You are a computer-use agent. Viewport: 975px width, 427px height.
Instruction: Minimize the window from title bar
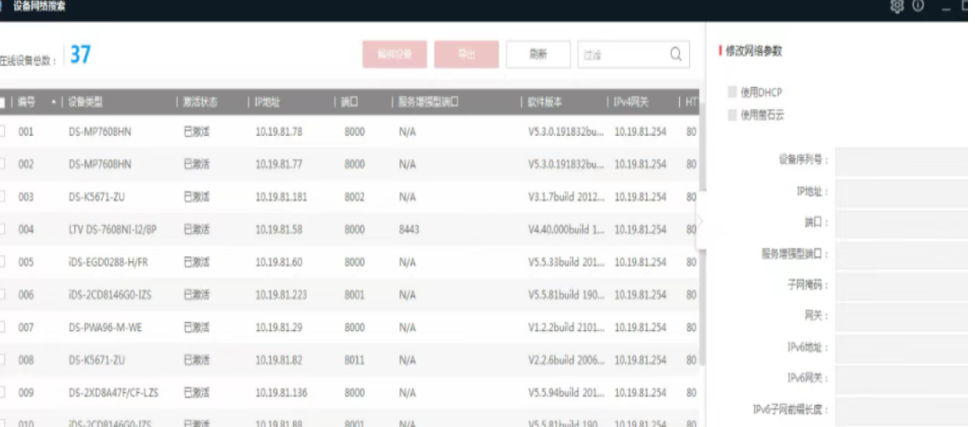point(946,7)
